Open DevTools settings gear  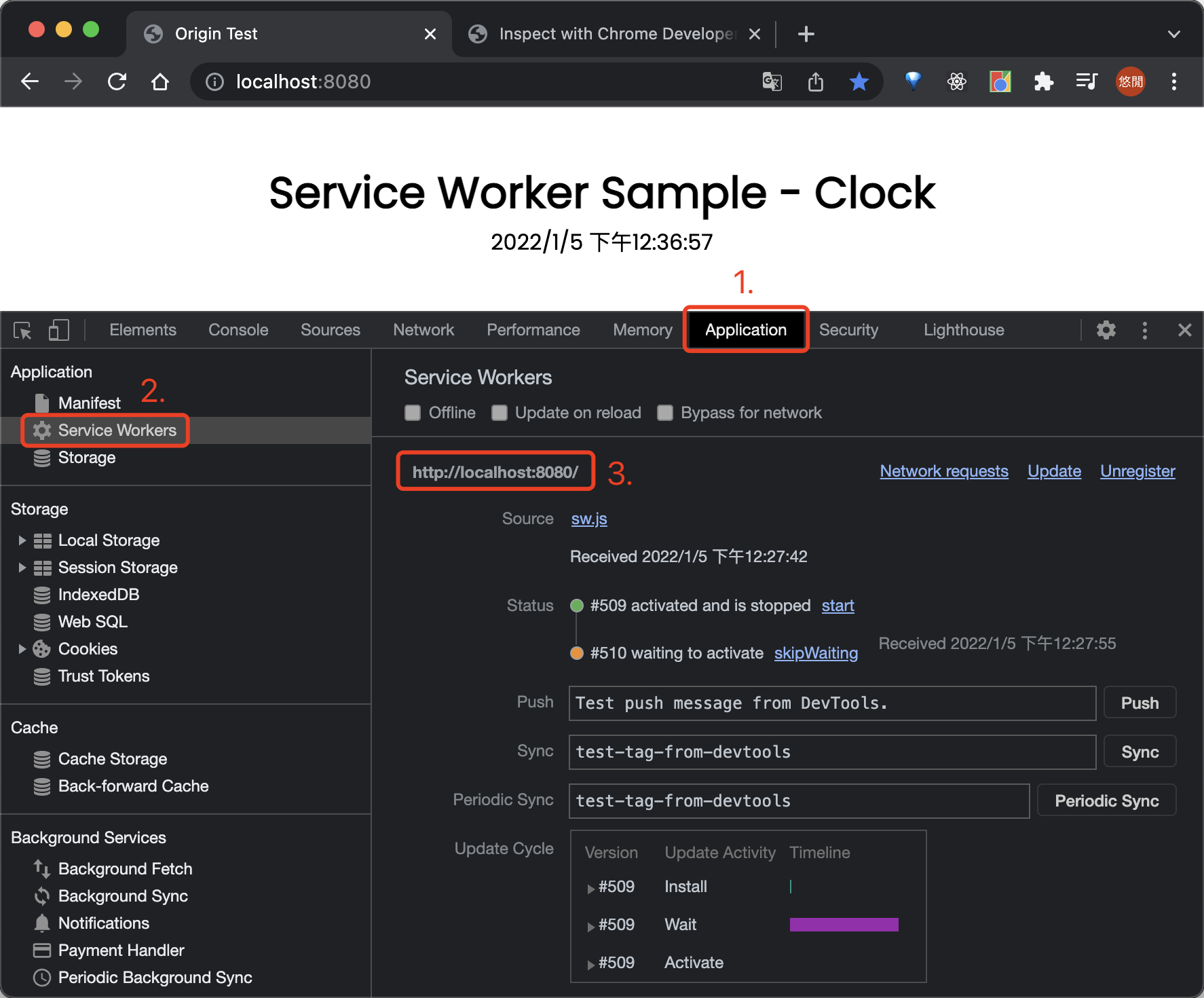pos(1106,330)
